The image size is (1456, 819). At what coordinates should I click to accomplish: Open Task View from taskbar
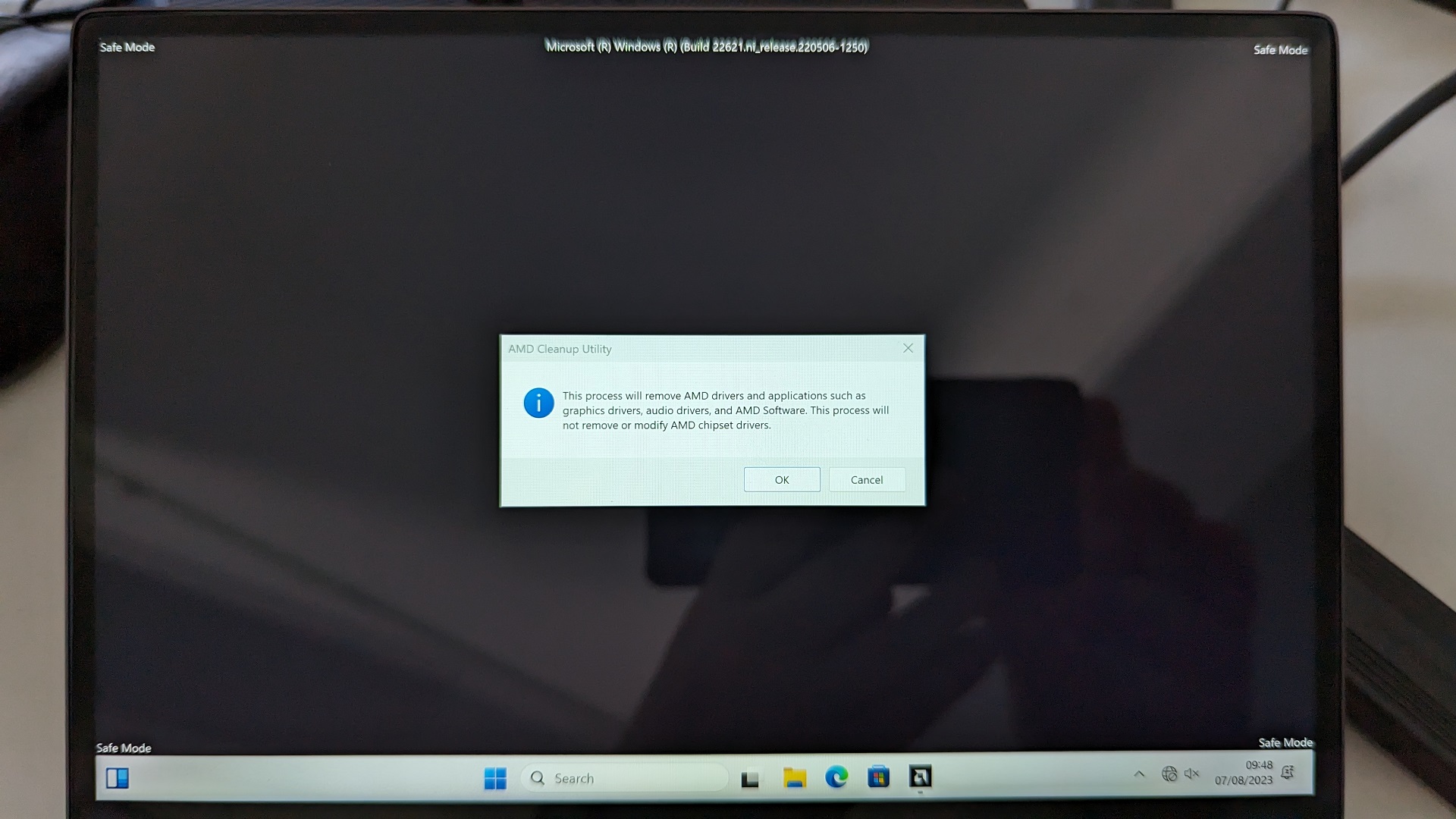tap(750, 779)
